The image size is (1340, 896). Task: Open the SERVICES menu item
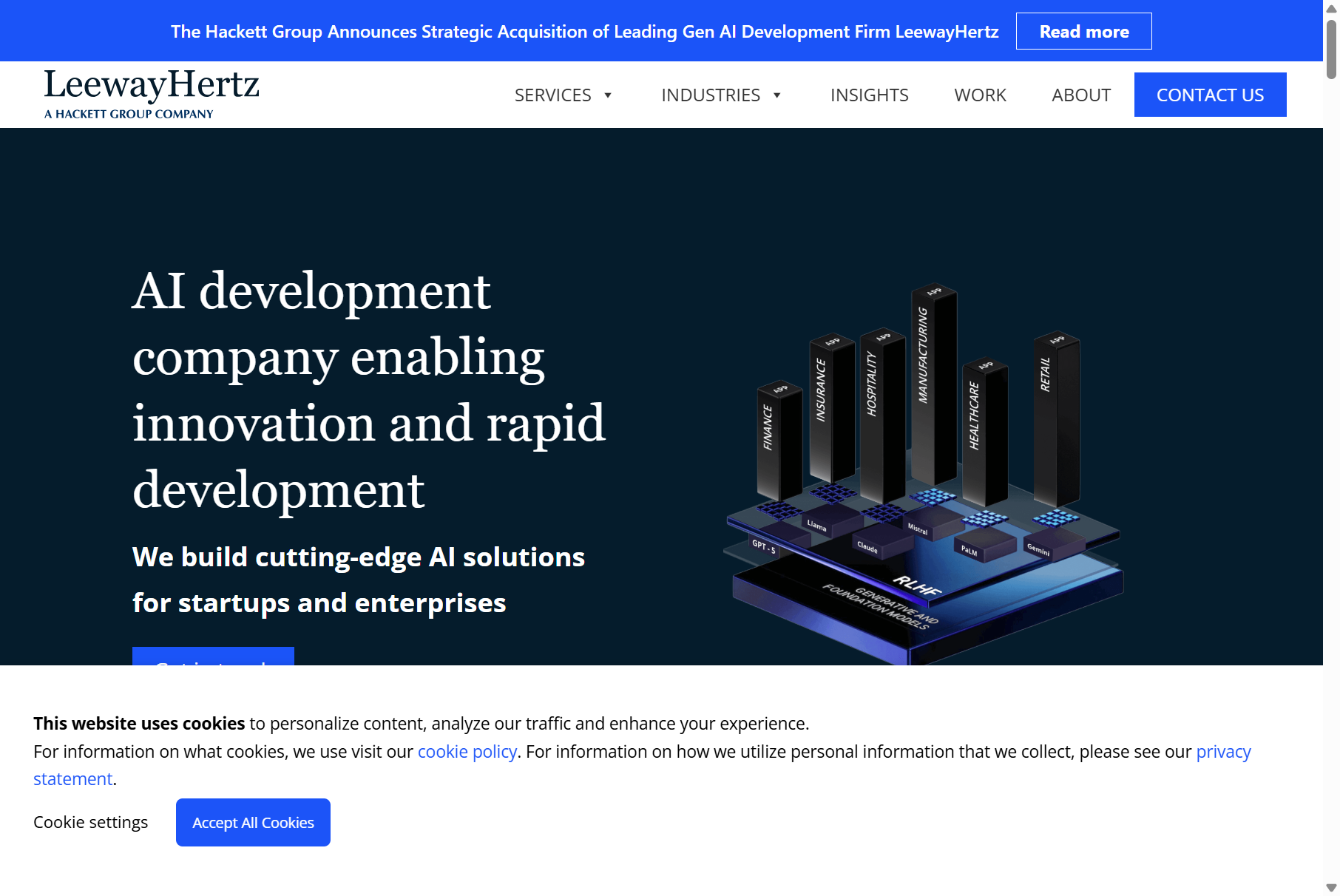tap(552, 95)
